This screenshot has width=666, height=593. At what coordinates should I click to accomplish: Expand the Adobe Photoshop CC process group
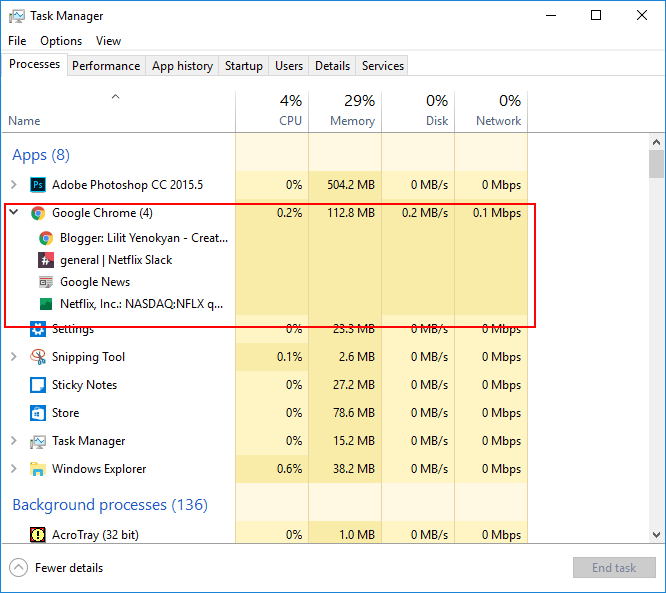point(14,185)
